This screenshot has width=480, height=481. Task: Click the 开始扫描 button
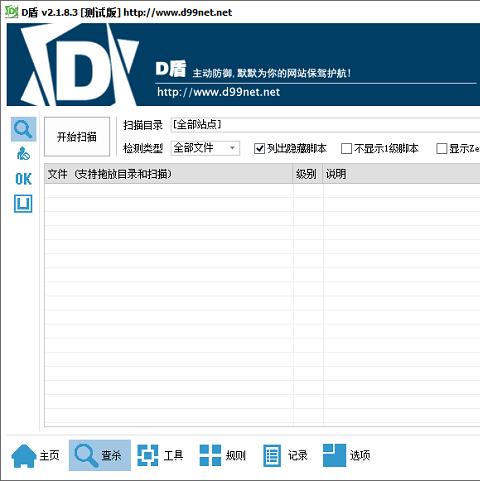coord(77,137)
